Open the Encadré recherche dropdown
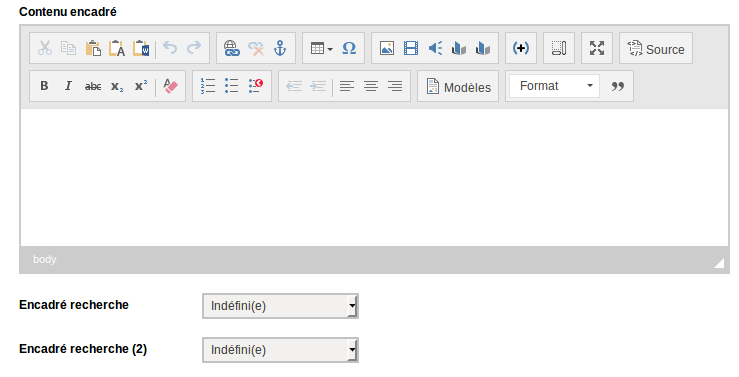 pos(280,306)
